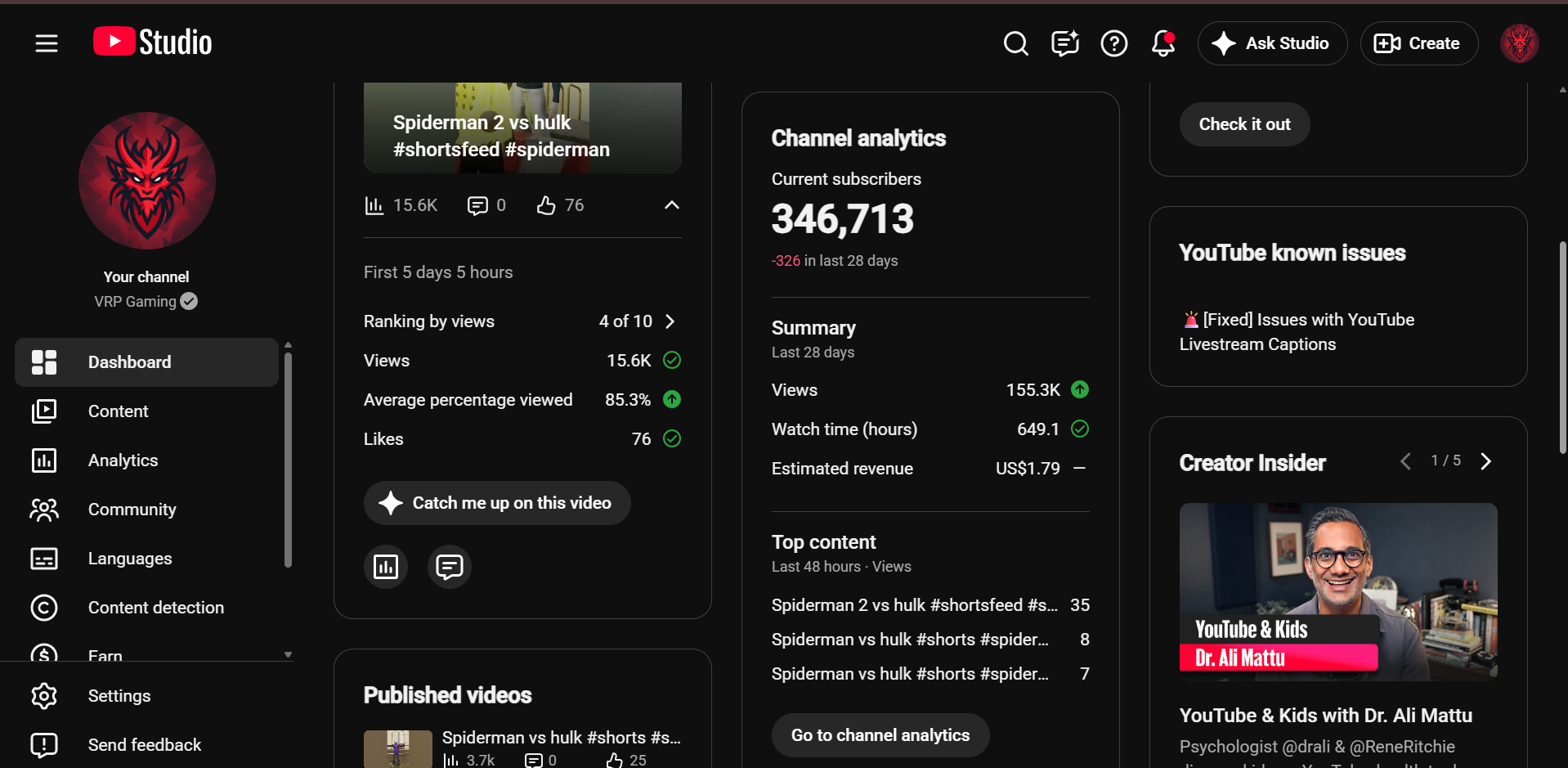Click Send feedback in sidebar
This screenshot has height=768, width=1568.
point(147,745)
